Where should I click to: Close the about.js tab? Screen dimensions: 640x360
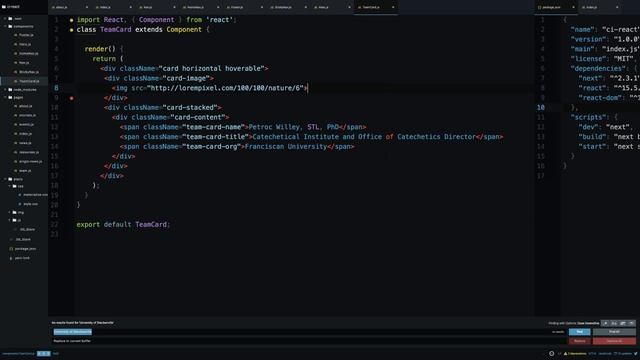tap(87, 7)
